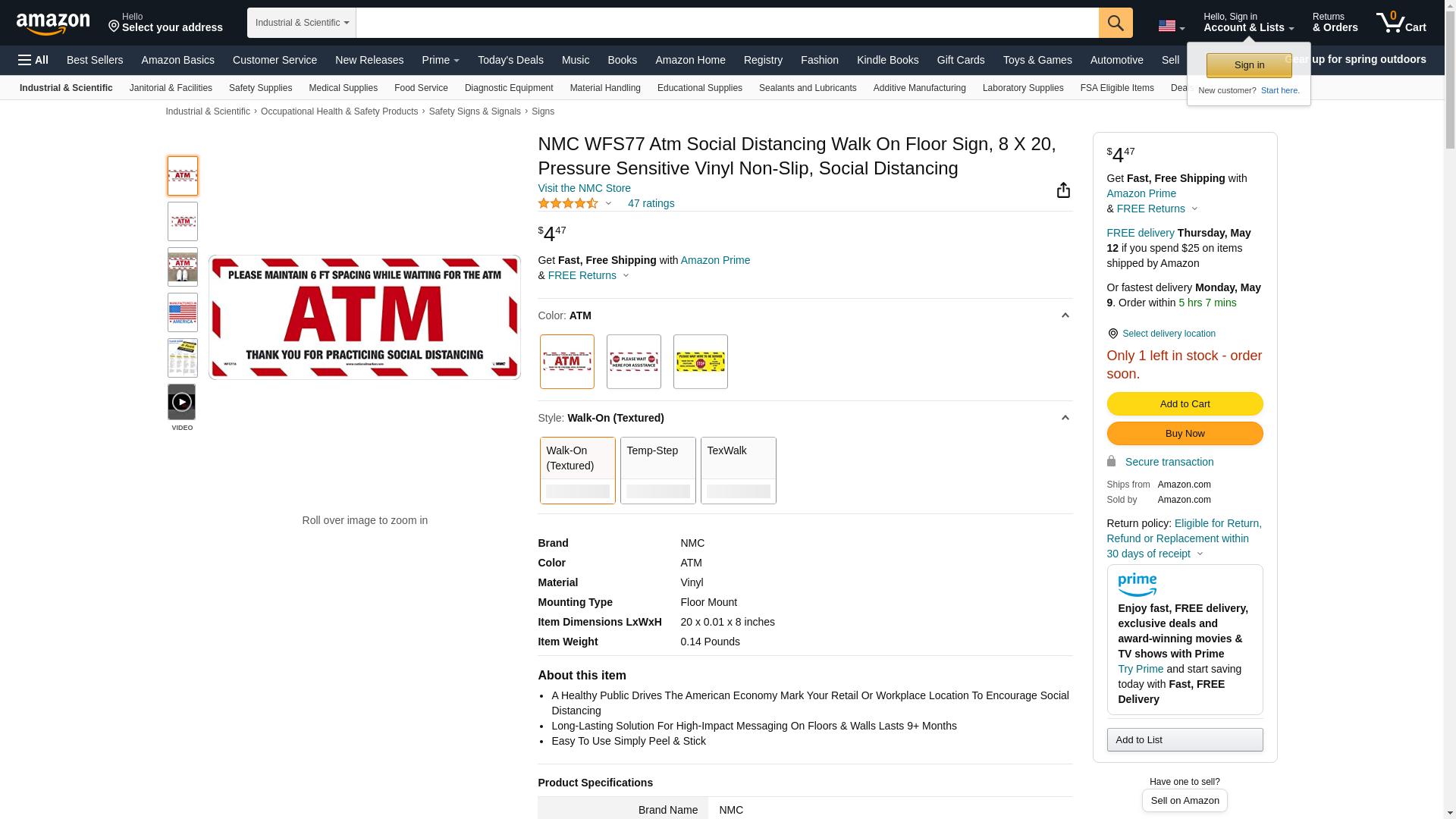Visit the NMC Store link
1456x819 pixels.
click(x=584, y=188)
